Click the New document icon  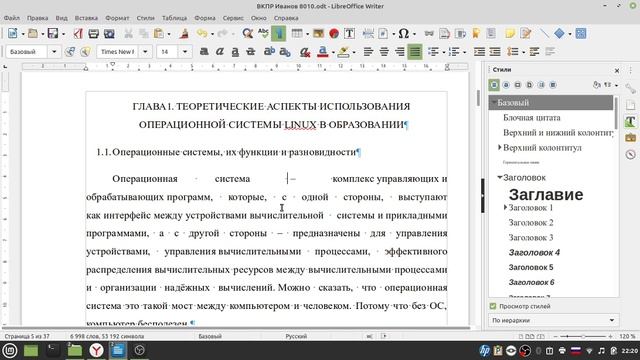(12, 33)
